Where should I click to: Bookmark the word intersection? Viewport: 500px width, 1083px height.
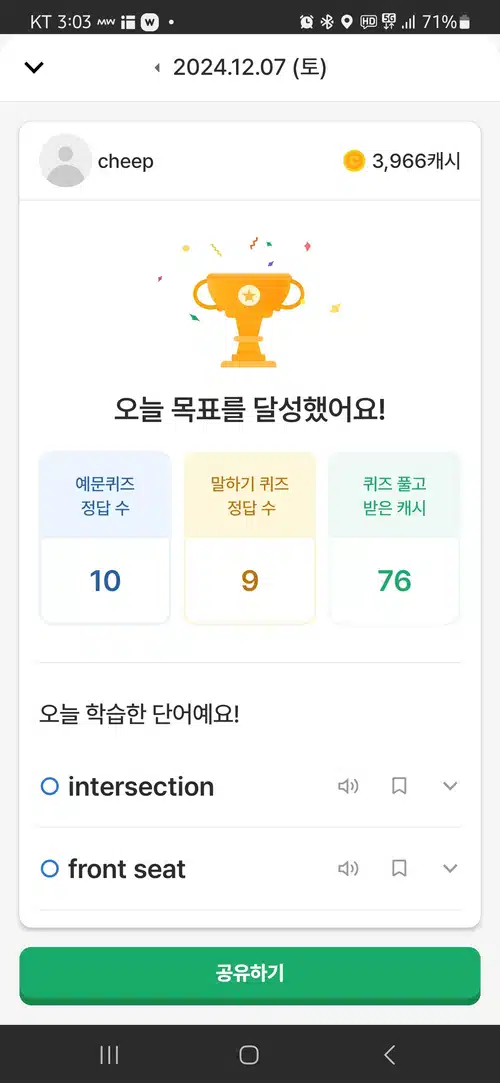399,786
